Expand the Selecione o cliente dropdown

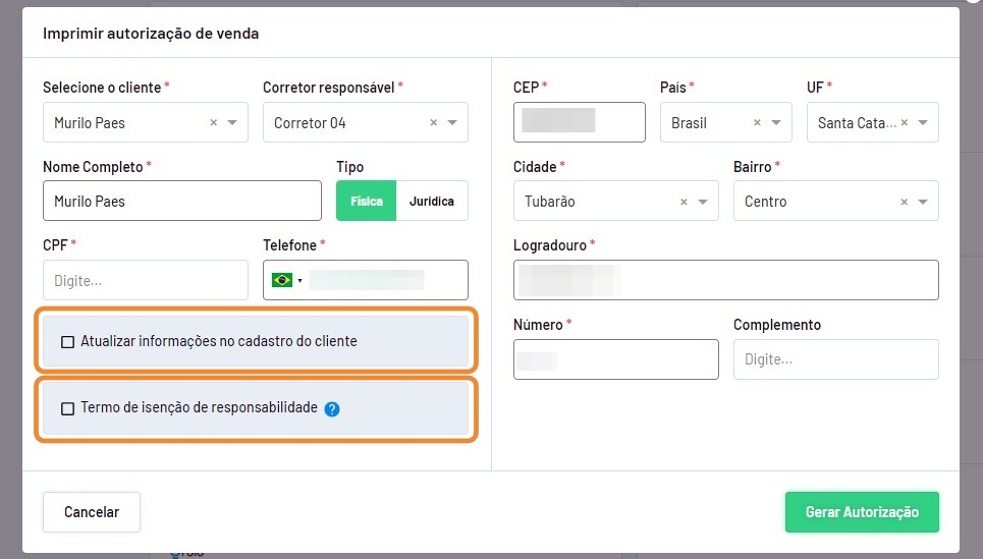point(232,123)
